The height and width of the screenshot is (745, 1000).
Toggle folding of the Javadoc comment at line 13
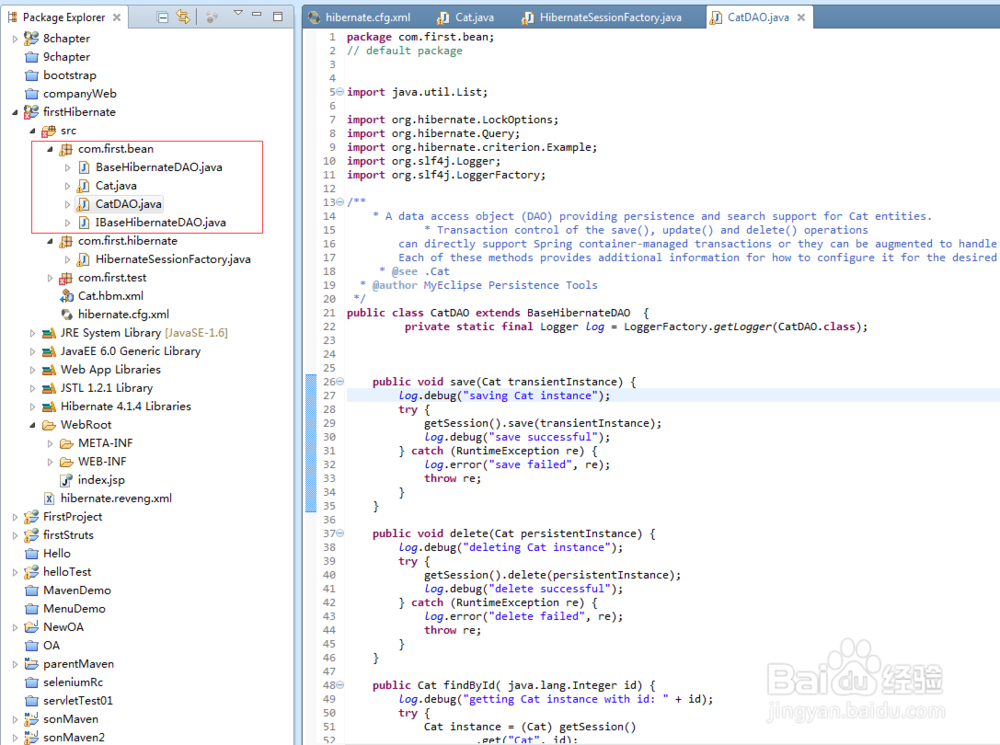tap(340, 202)
